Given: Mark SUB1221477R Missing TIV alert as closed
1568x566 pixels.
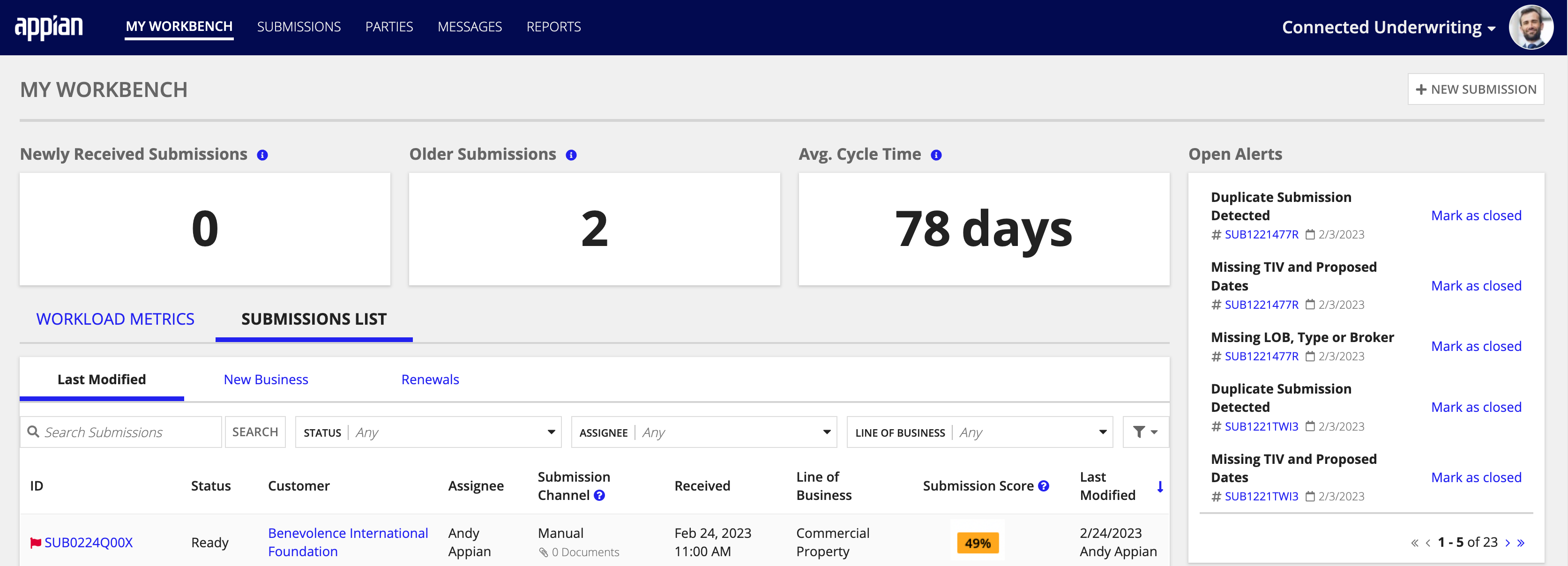Looking at the screenshot, I should (x=1476, y=286).
